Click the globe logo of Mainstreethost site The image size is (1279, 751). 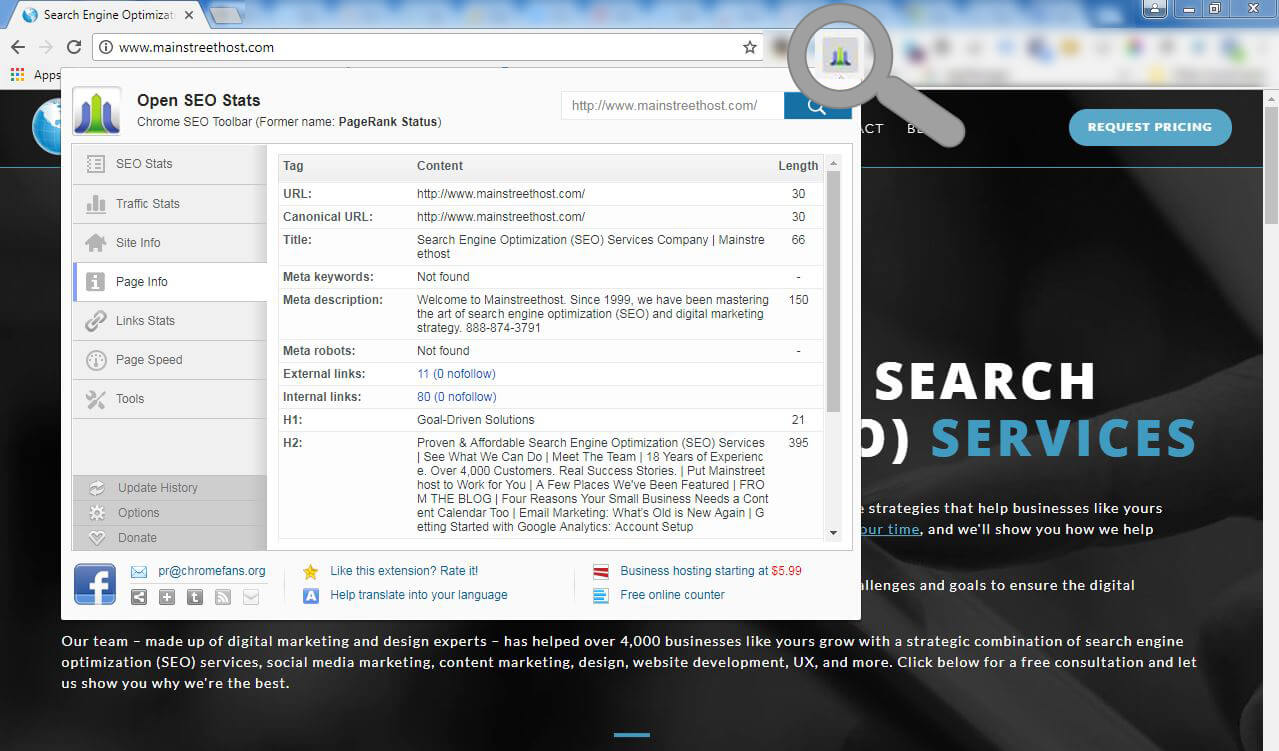tap(46, 127)
